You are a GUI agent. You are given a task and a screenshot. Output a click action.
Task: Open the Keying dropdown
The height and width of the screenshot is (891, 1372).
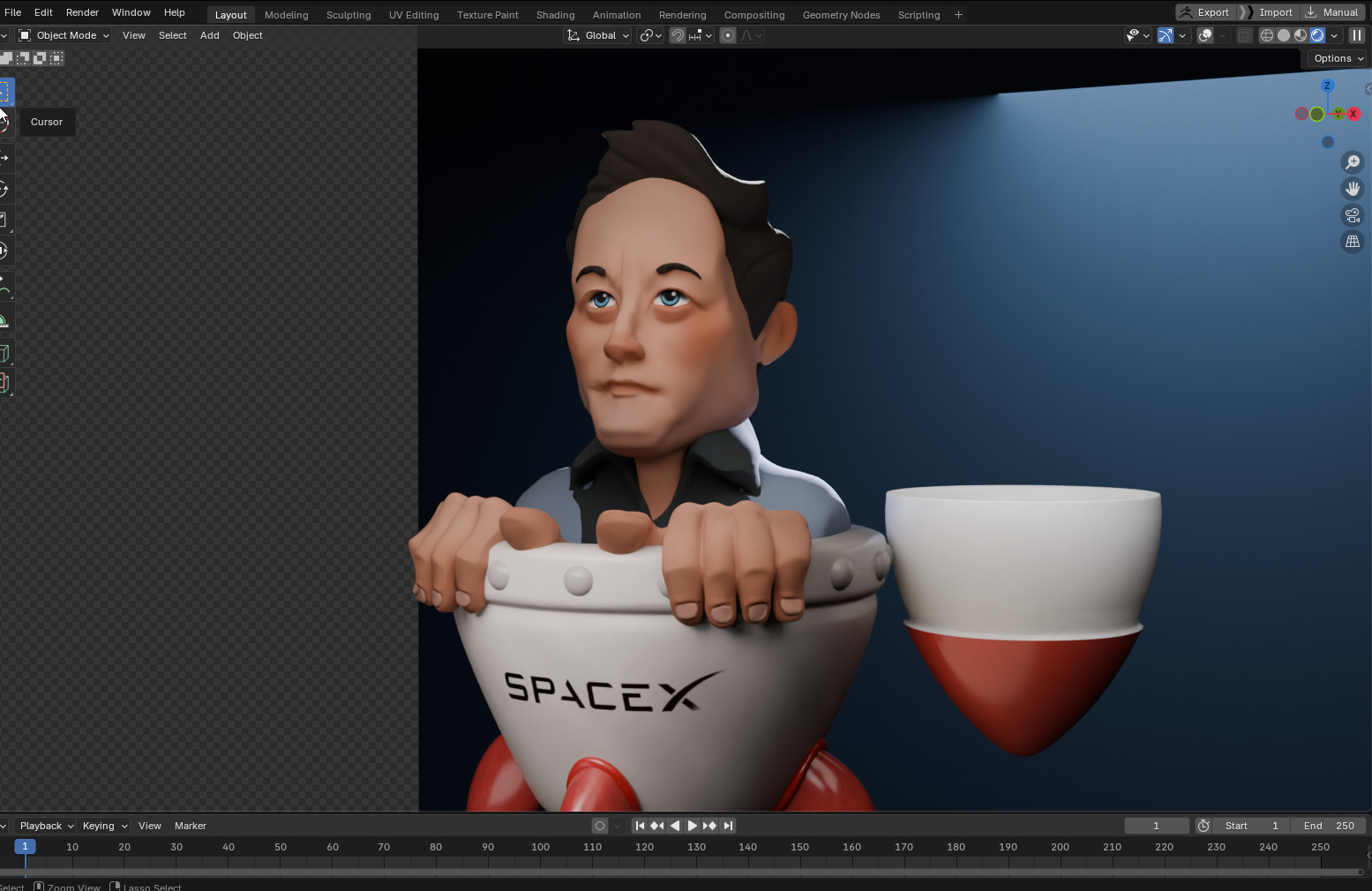pyautogui.click(x=103, y=826)
